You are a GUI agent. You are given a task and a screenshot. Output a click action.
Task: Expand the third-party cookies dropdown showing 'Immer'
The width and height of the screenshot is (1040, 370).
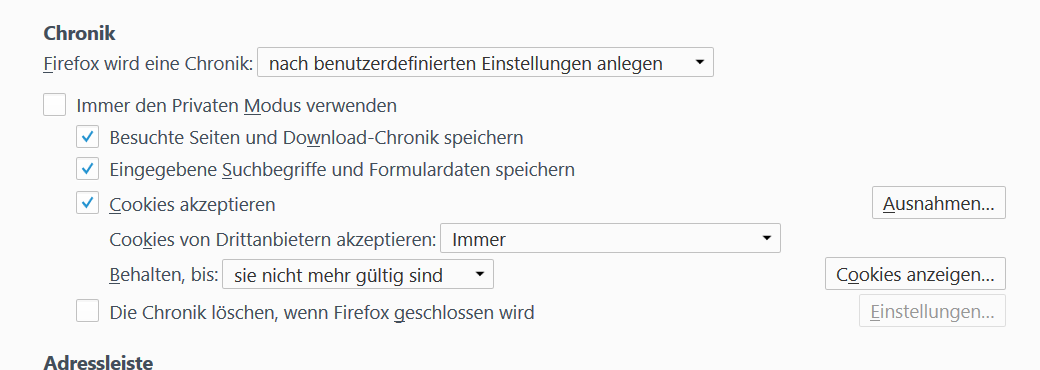[610, 238]
